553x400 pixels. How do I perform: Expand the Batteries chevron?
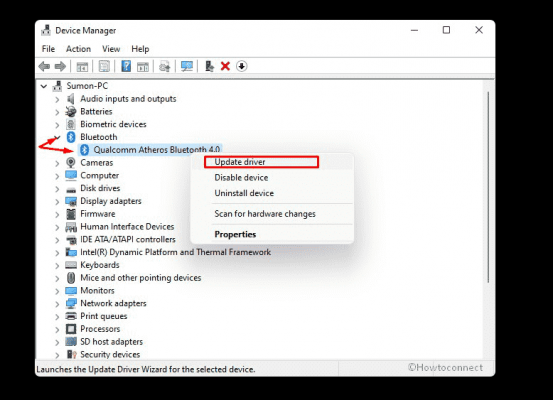[x=57, y=112]
